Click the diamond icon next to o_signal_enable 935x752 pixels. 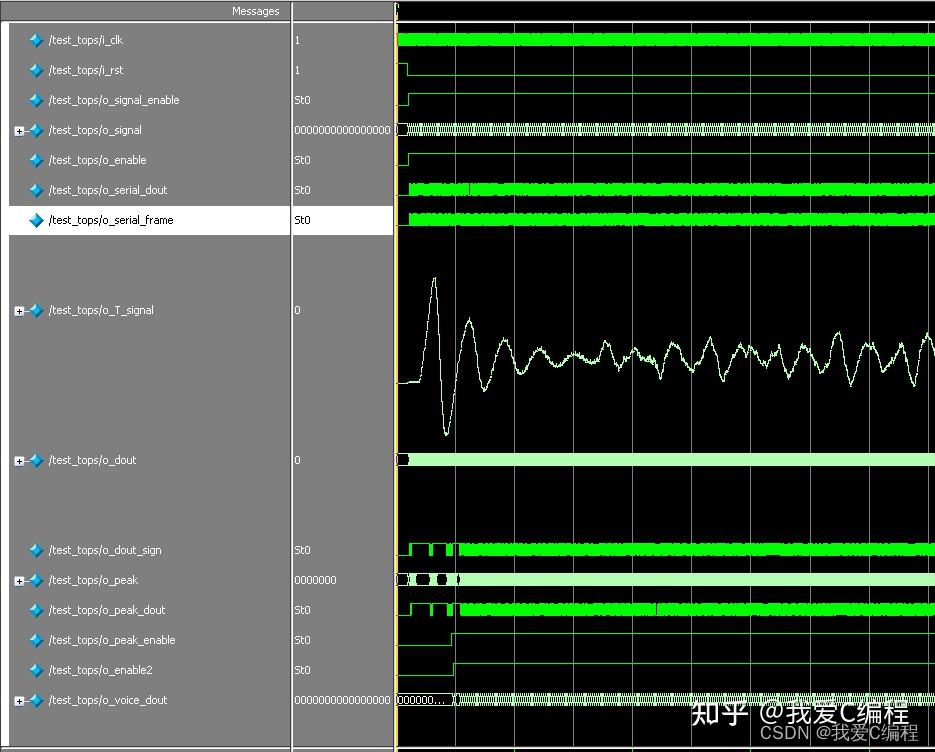(x=37, y=101)
